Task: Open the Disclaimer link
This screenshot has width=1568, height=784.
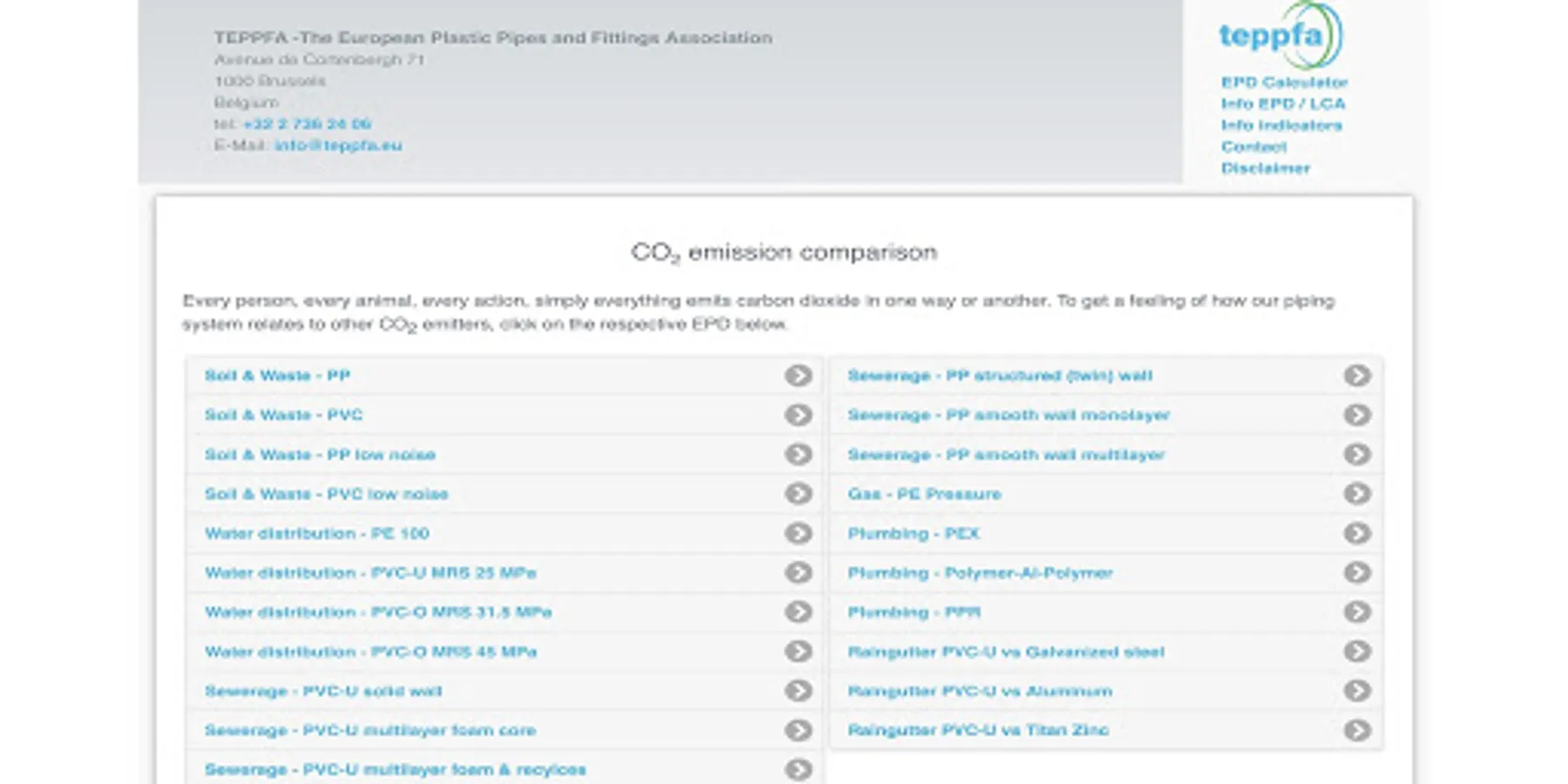Action: [1265, 168]
